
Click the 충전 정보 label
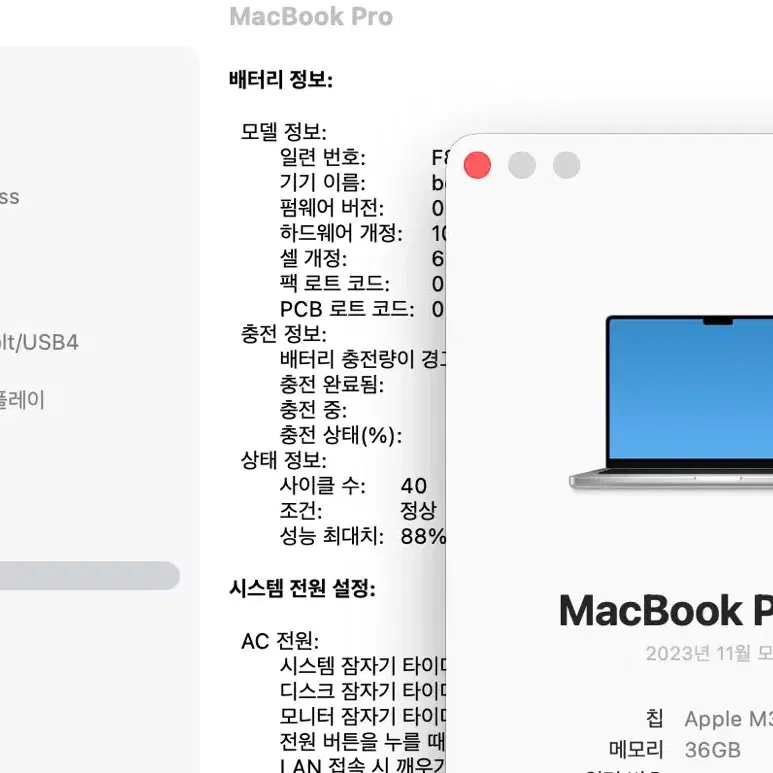pos(283,334)
